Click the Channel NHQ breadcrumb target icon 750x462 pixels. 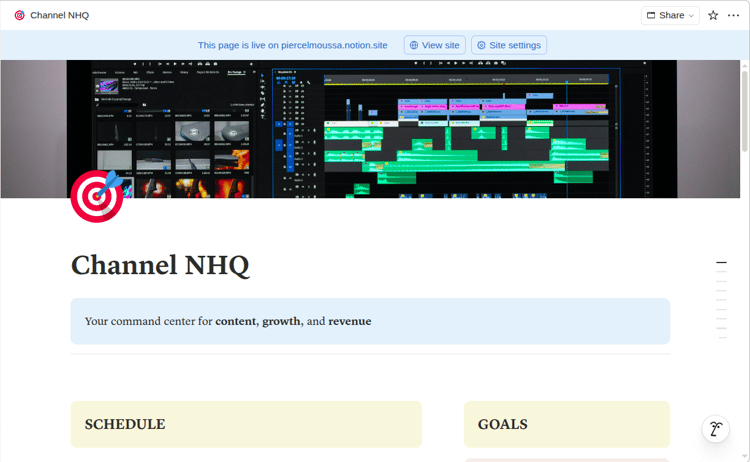click(x=20, y=15)
